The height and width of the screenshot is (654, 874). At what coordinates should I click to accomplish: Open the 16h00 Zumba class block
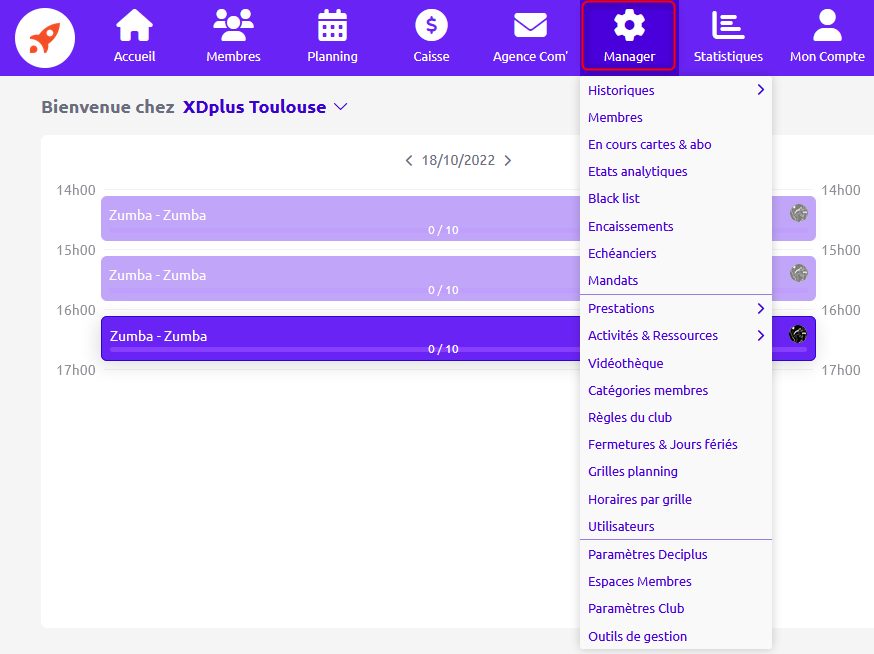pos(341,338)
